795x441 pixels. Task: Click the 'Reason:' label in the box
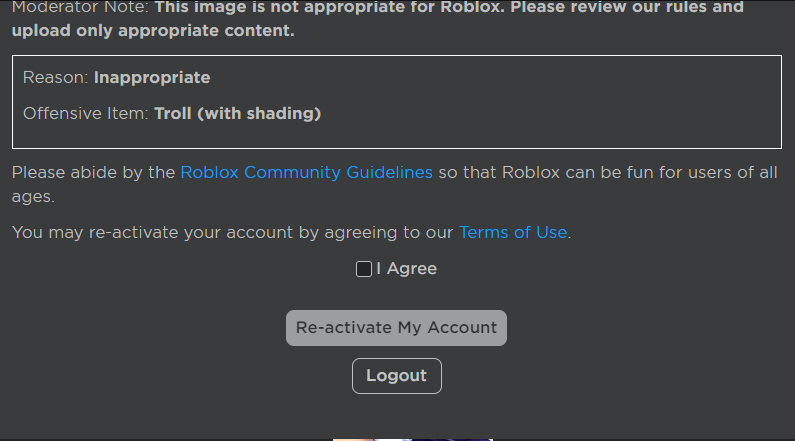(56, 78)
